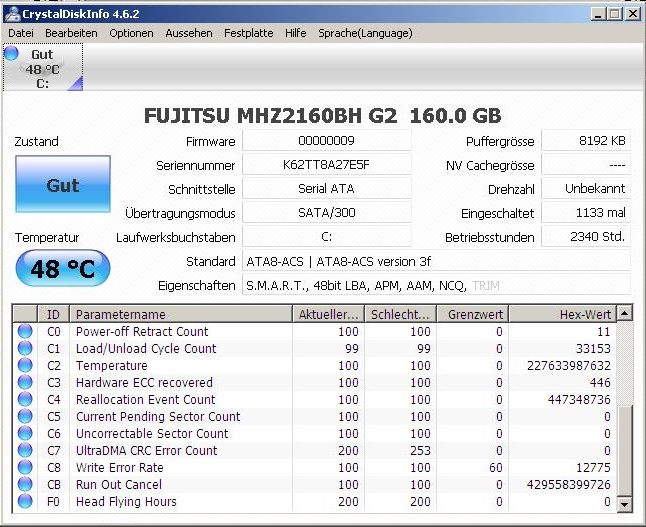Viewport: 646px width, 527px height.
Task: Click the status orb for Uncorrectable Sector Count
Action: pyautogui.click(x=25, y=433)
